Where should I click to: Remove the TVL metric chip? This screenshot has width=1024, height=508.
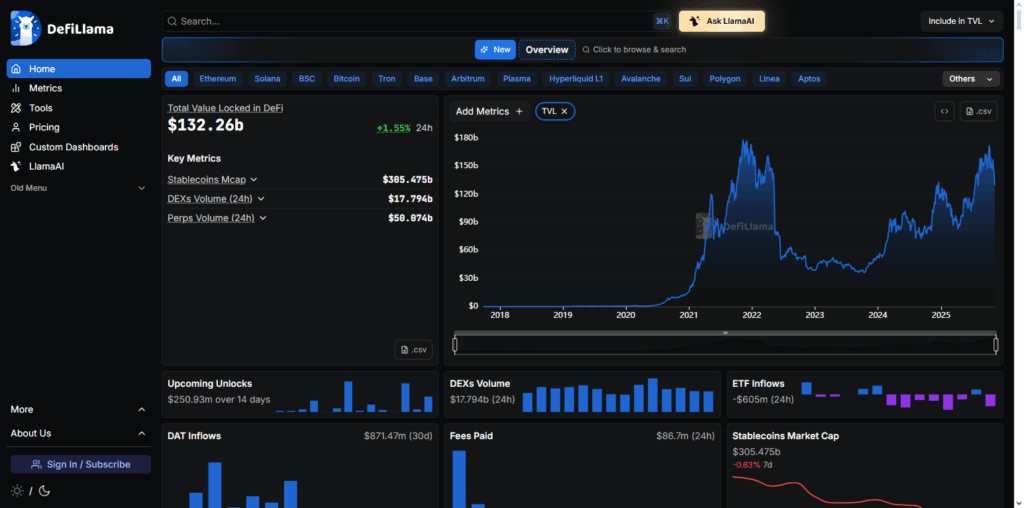click(x=564, y=112)
